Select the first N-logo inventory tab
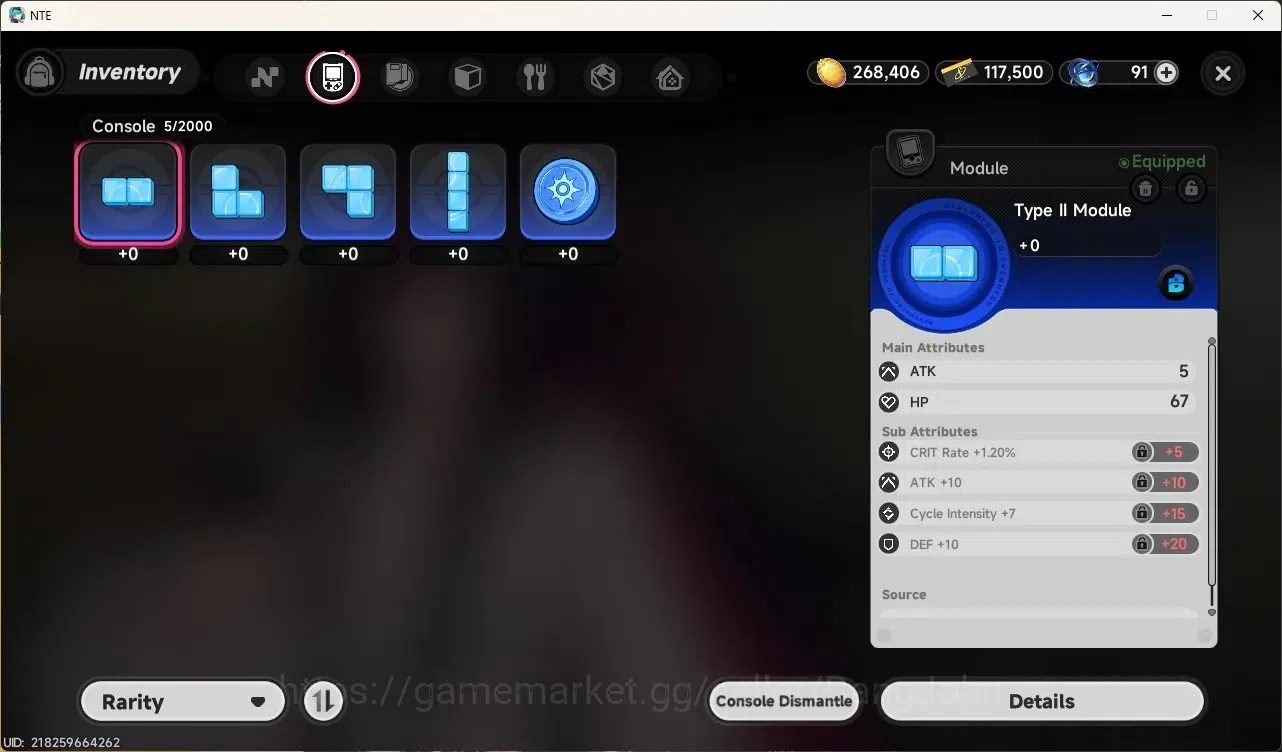This screenshot has width=1282, height=752. pos(265,77)
